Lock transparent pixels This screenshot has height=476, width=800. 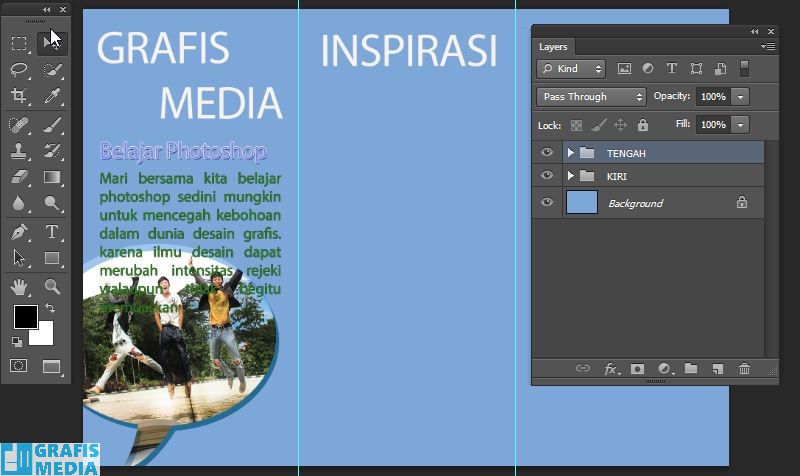(x=576, y=126)
